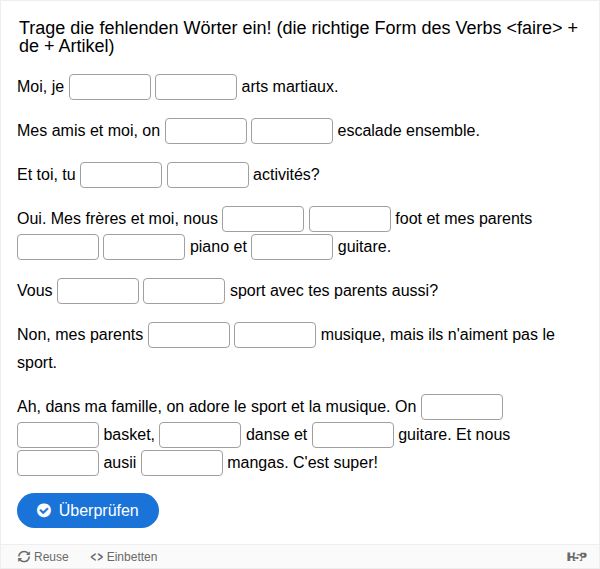Click the H5P logo icon
The width and height of the screenshot is (600, 569).
click(x=576, y=557)
